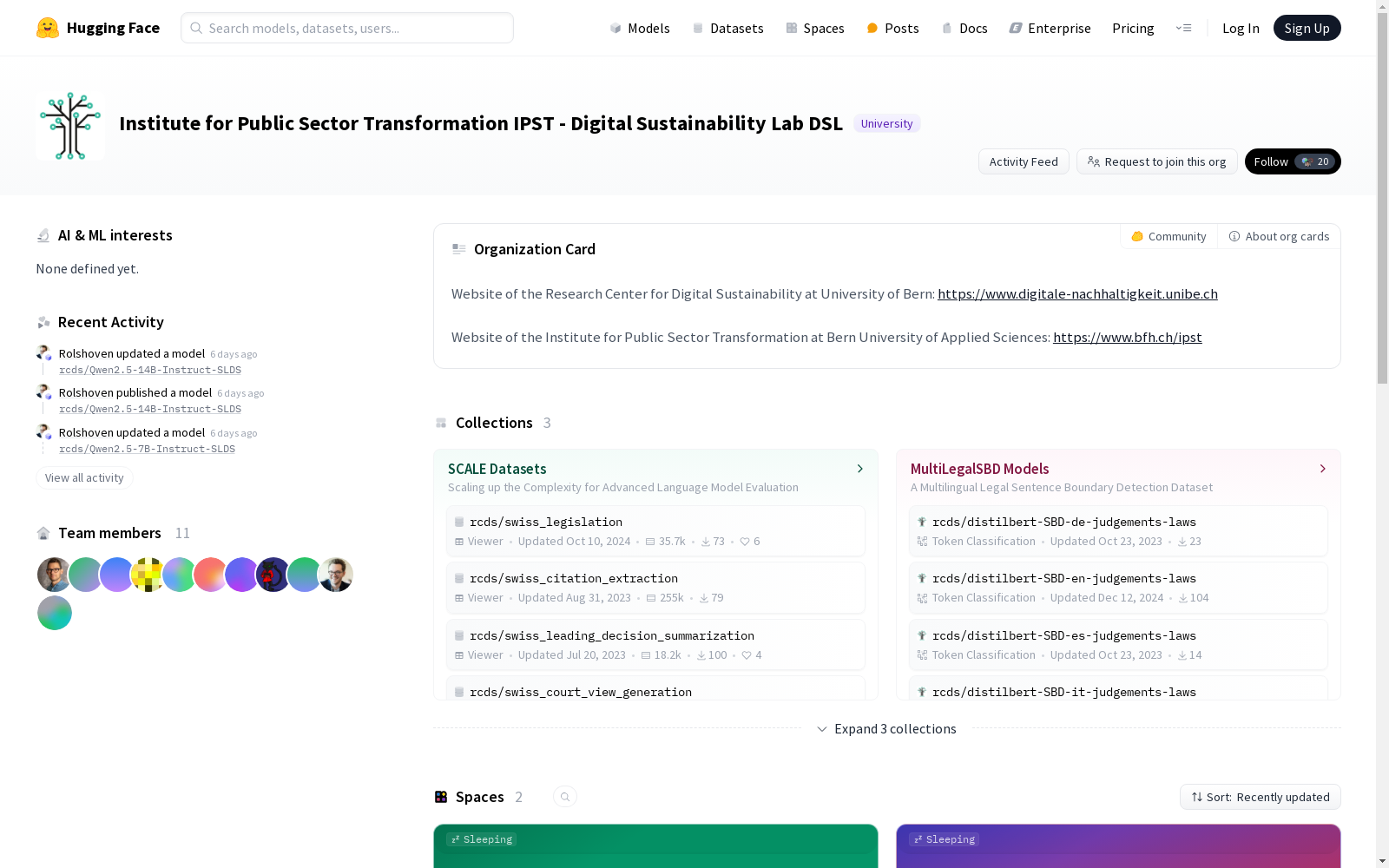Open the digitale-nachhaltigkeit.unibe.ch link
This screenshot has width=1389, height=868.
[x=1077, y=293]
